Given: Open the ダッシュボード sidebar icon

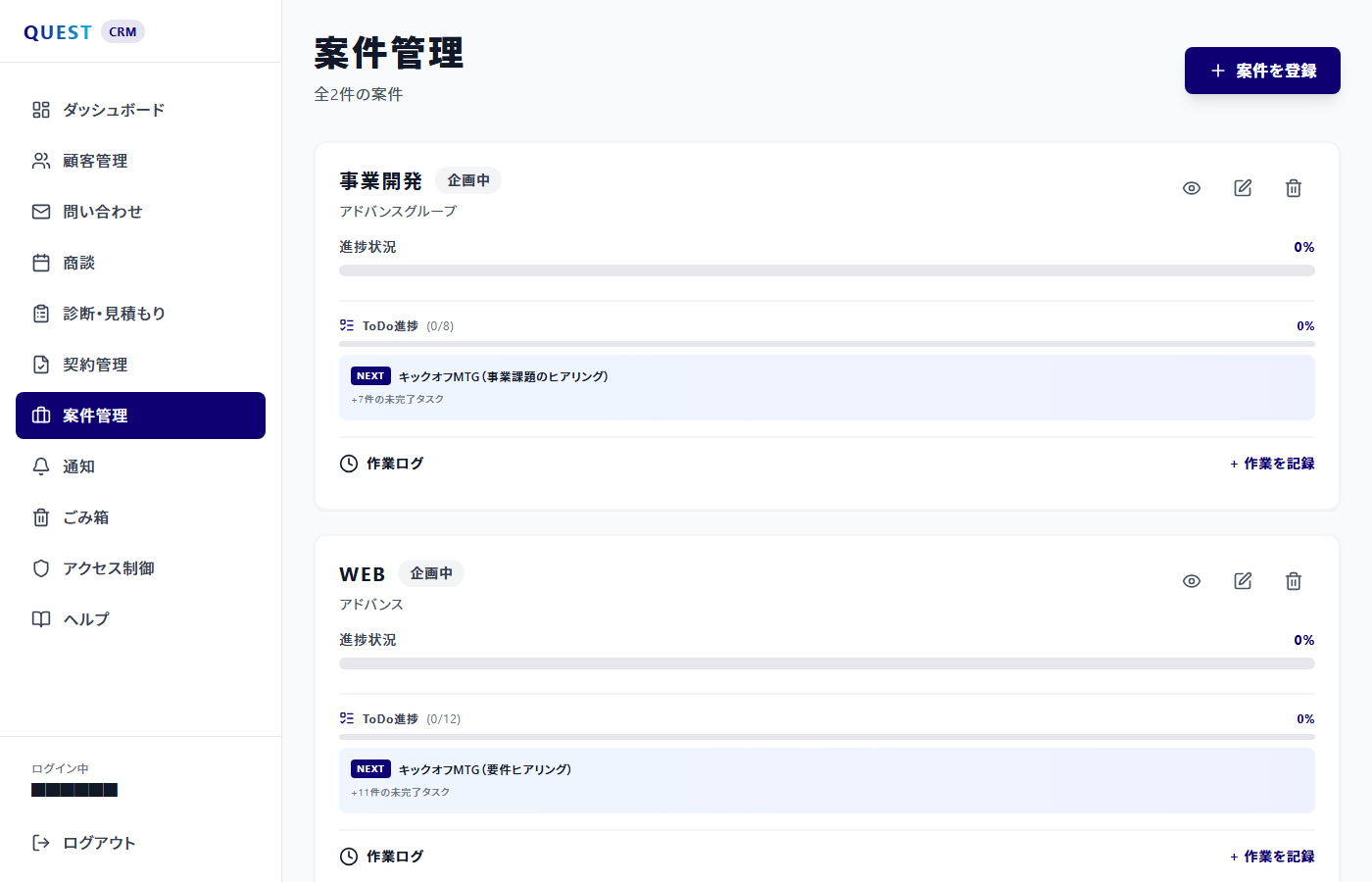Looking at the screenshot, I should coord(40,110).
